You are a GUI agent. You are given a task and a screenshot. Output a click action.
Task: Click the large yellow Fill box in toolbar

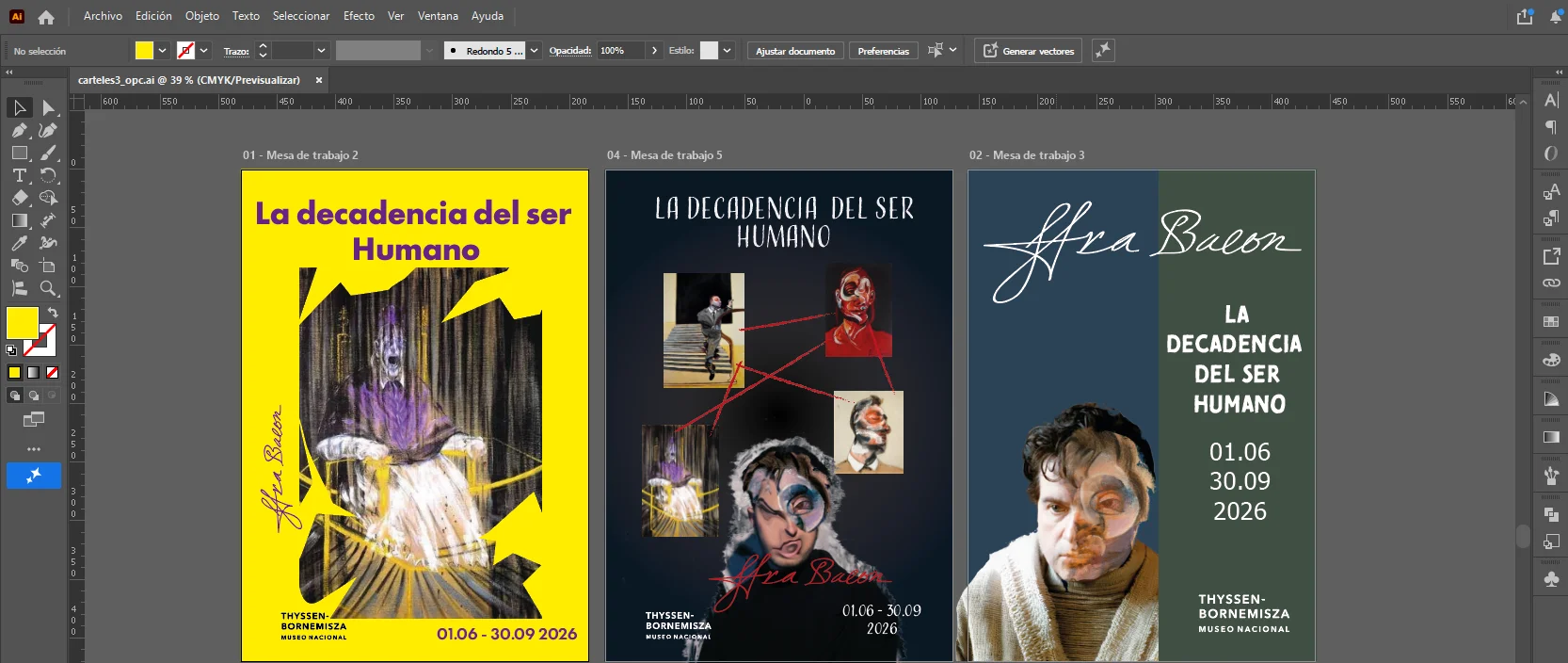[x=22, y=323]
